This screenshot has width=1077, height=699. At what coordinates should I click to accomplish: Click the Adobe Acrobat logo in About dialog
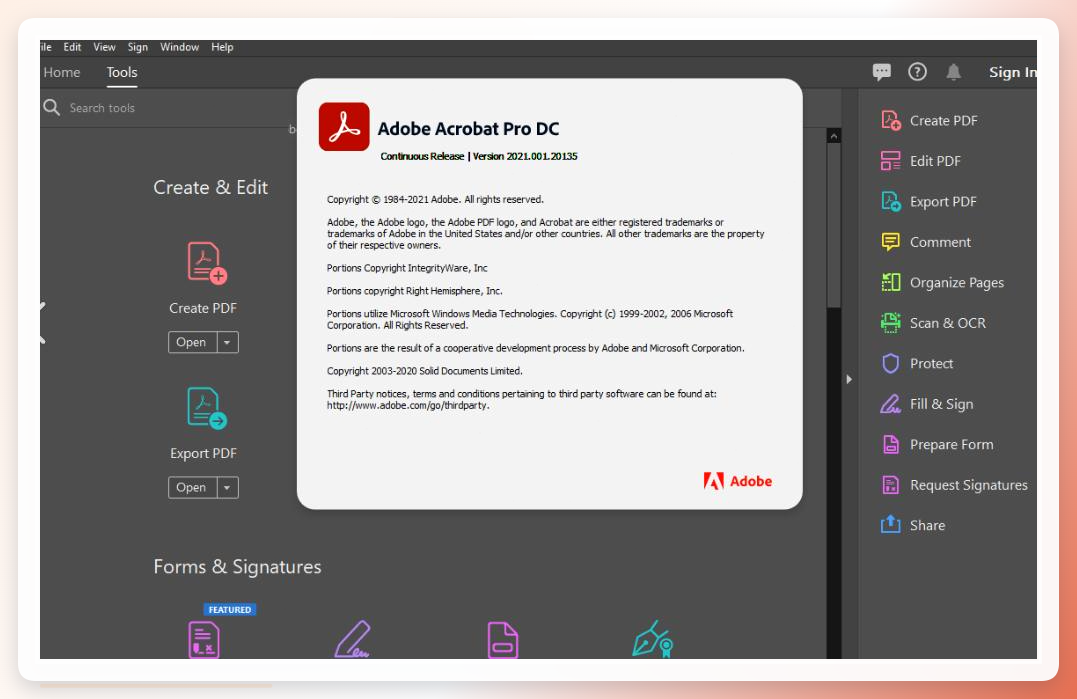point(344,127)
